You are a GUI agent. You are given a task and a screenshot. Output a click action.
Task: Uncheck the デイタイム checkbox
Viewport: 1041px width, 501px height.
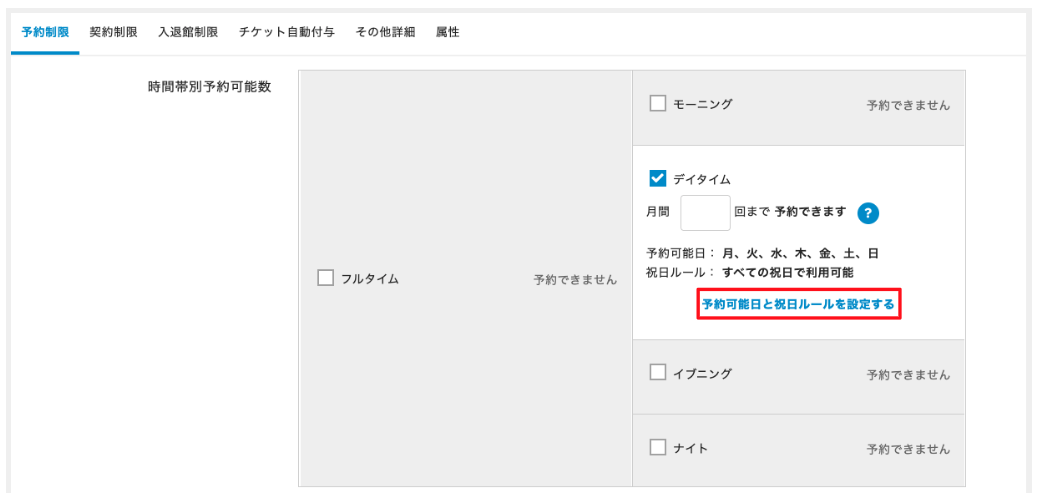click(658, 179)
